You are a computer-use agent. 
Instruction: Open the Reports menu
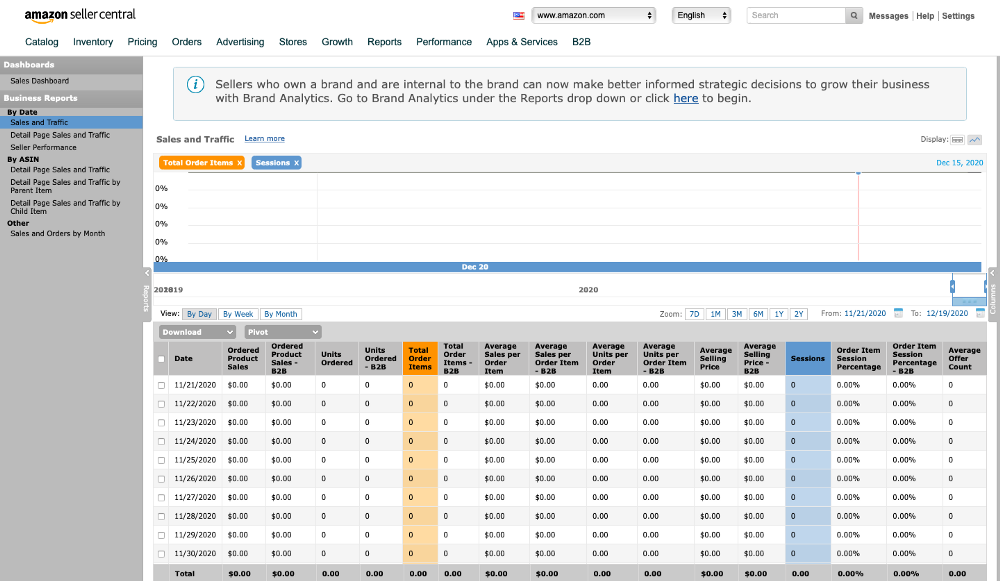coord(384,41)
